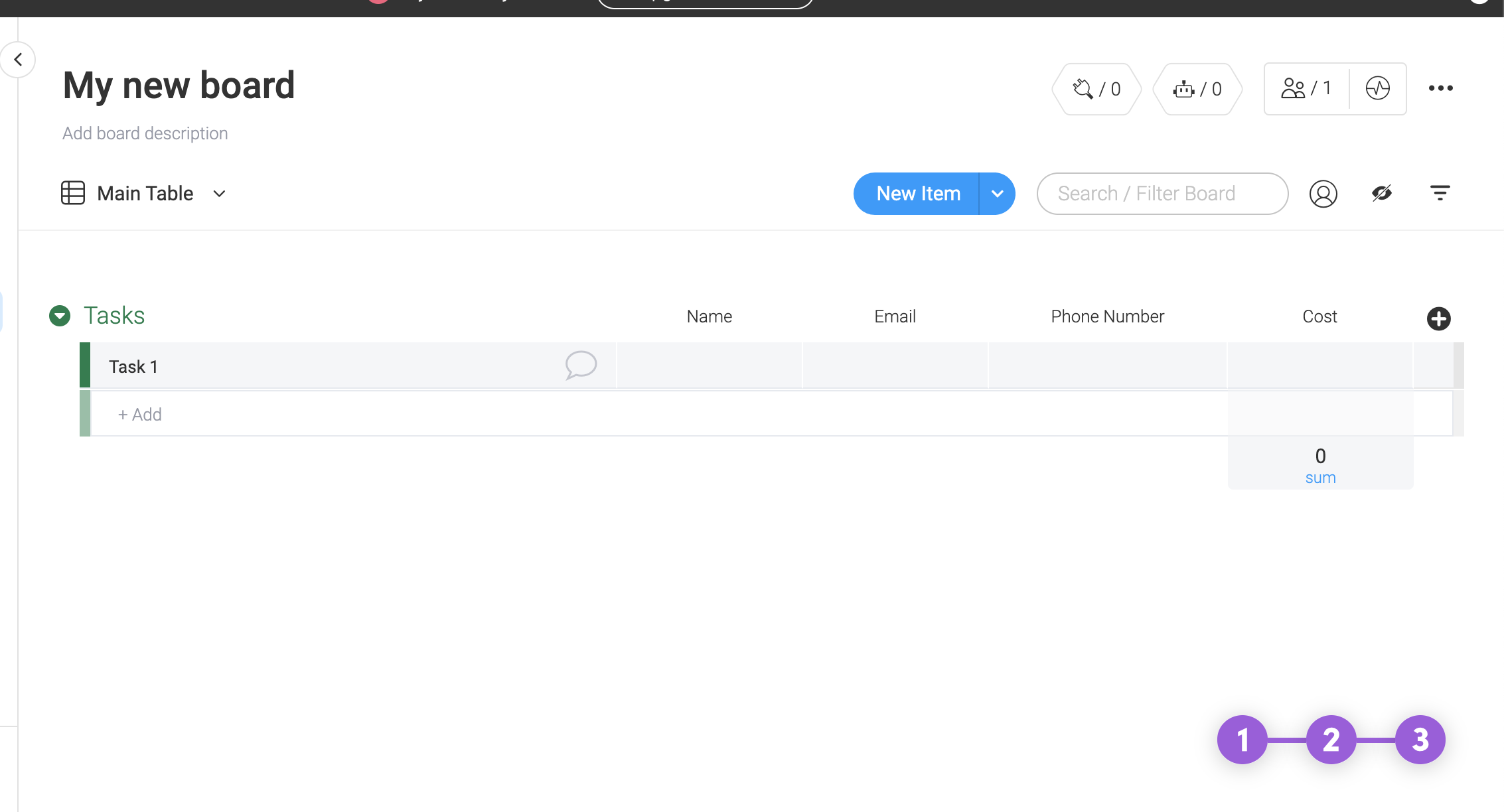Open the board activity log icon
The height and width of the screenshot is (812, 1504).
click(1377, 88)
